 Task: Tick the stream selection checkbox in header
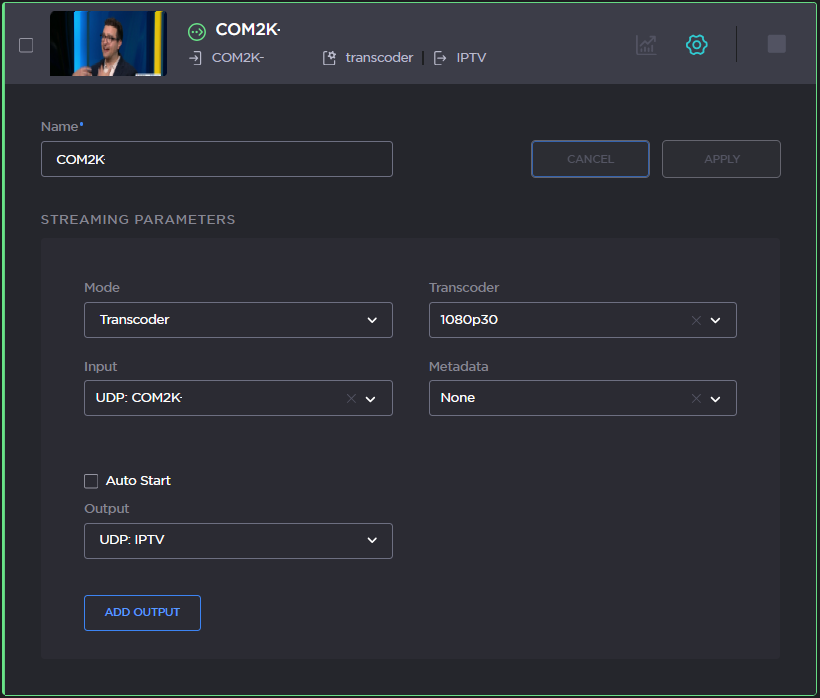click(x=26, y=45)
